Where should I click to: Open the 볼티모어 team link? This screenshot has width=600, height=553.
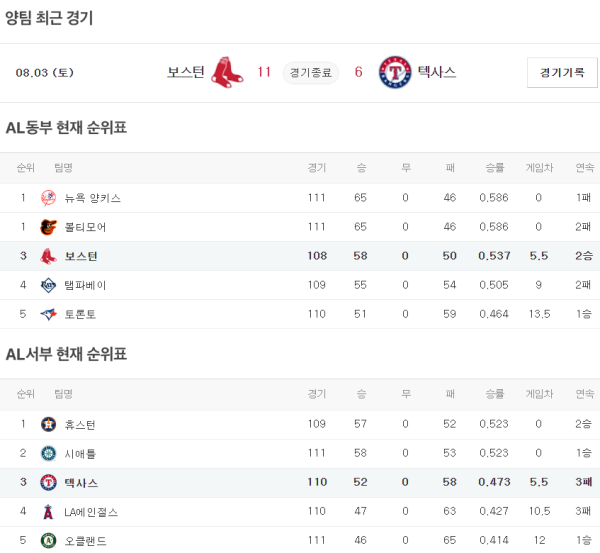[86, 227]
